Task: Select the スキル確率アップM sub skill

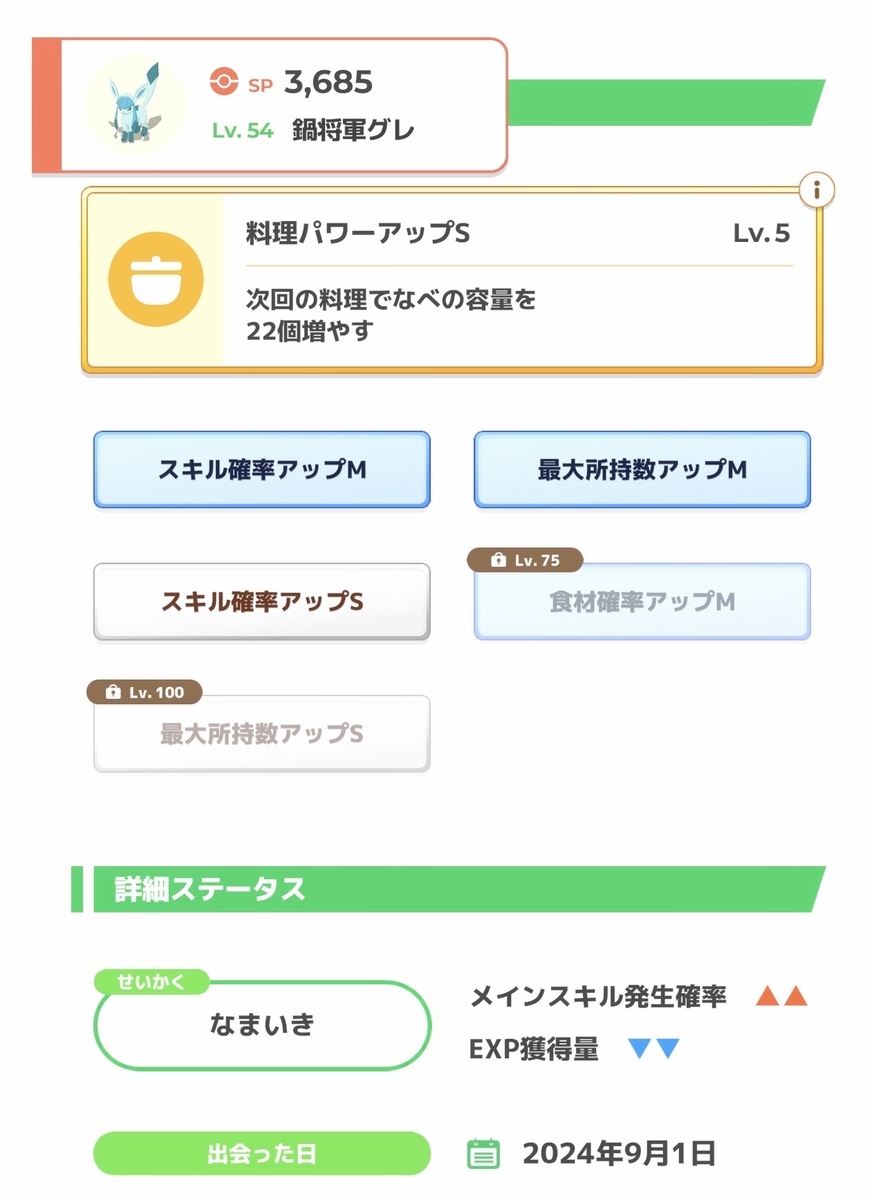Action: pyautogui.click(x=262, y=470)
